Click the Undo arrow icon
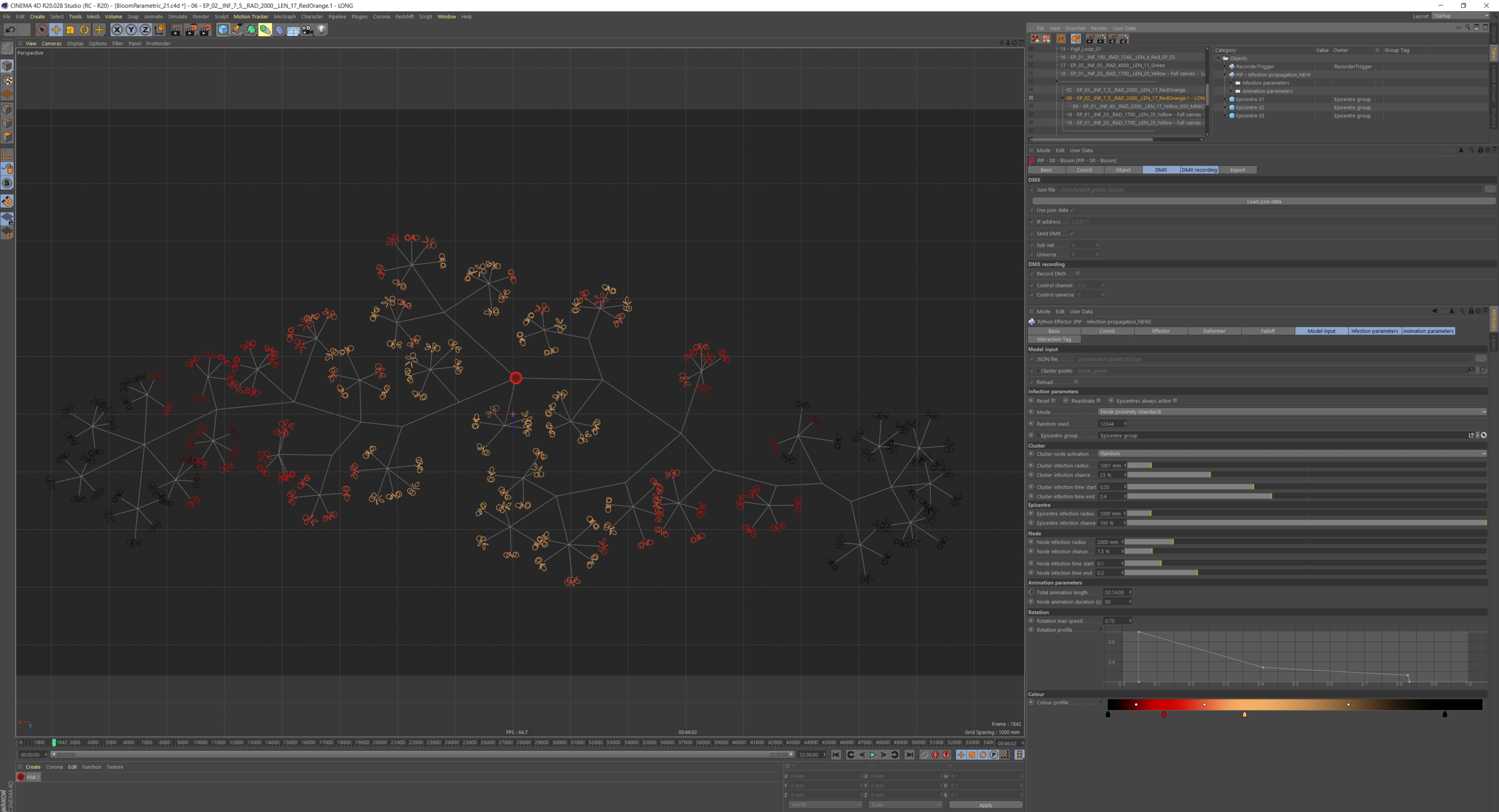 point(10,29)
